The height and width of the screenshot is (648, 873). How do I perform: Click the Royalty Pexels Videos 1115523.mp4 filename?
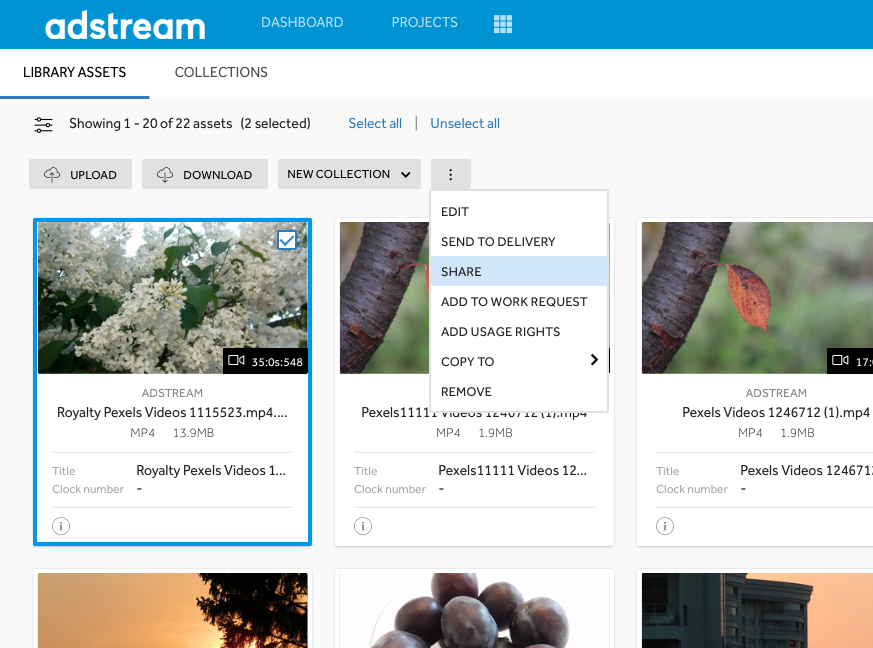point(172,413)
